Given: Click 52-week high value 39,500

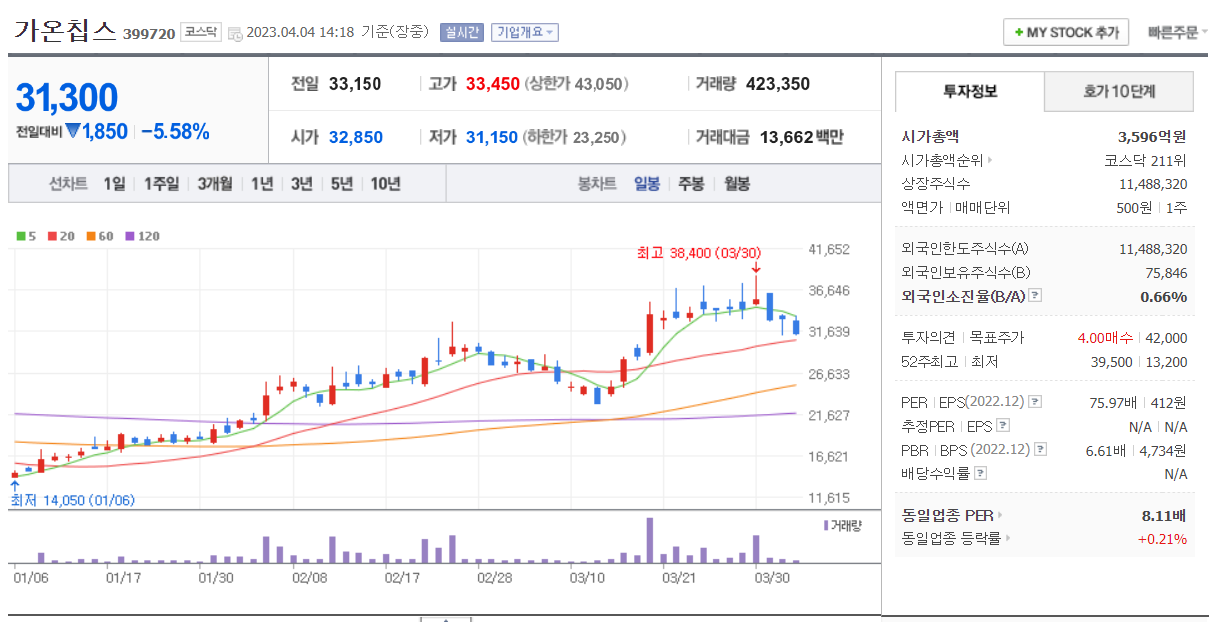Looking at the screenshot, I should [x=1112, y=362].
